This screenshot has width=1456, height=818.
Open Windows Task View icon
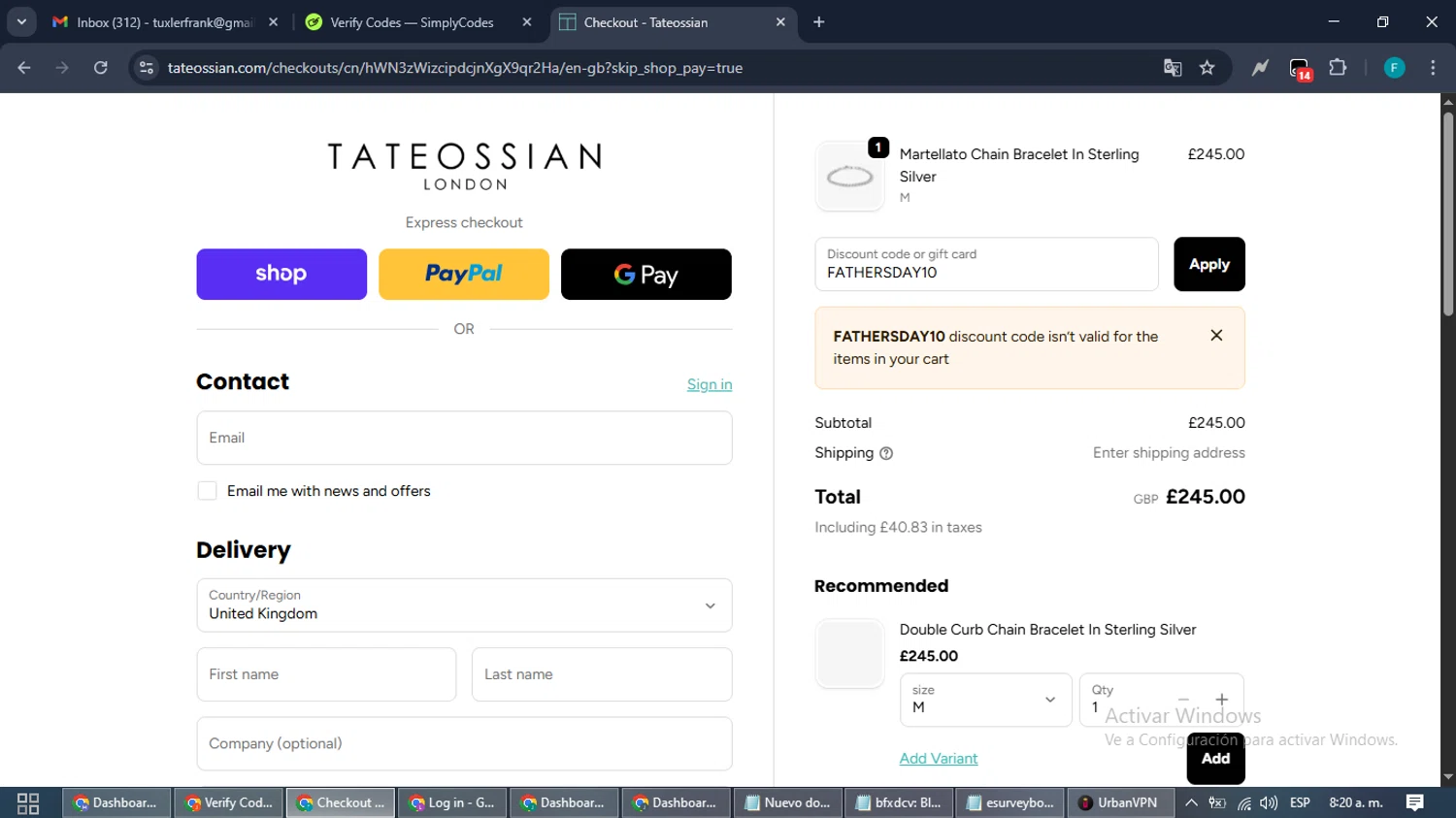(x=28, y=803)
